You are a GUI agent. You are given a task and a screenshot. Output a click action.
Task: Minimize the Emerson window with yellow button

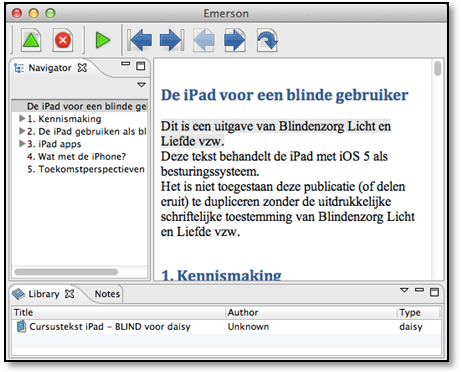coord(34,13)
